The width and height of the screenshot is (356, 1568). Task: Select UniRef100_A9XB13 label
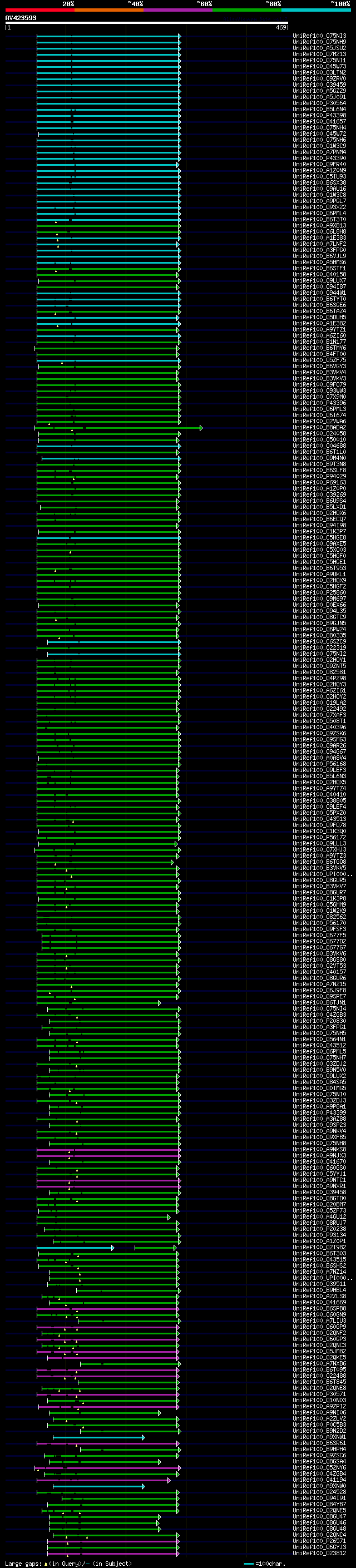coord(319,225)
